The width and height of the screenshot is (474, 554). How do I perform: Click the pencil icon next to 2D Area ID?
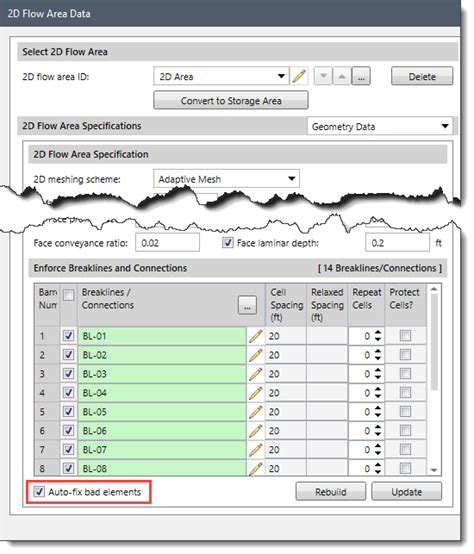299,76
